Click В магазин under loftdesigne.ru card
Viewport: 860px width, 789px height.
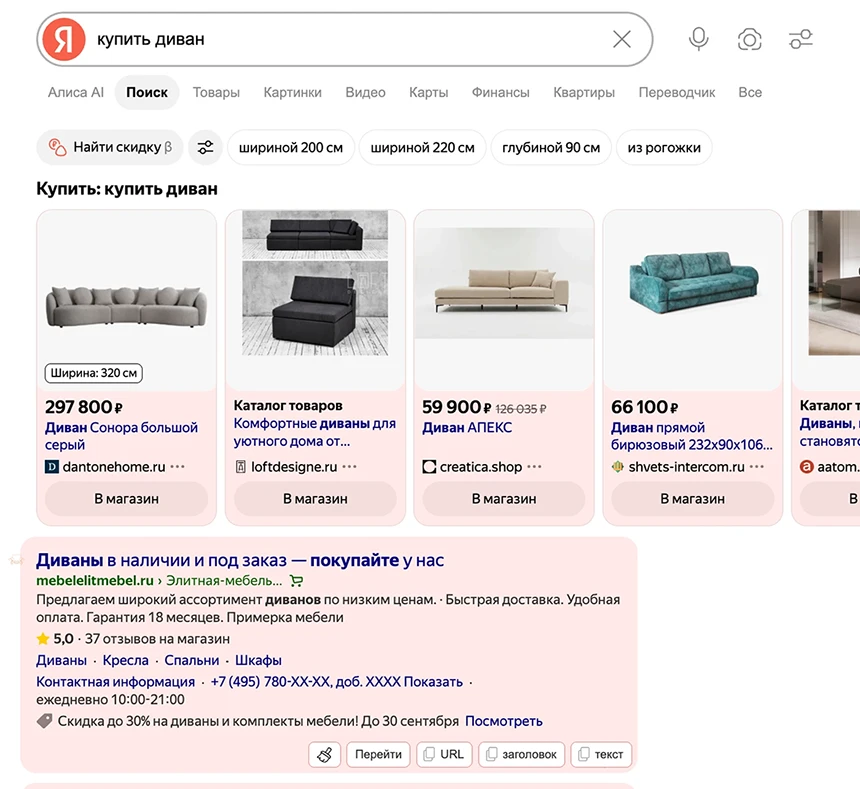click(315, 499)
